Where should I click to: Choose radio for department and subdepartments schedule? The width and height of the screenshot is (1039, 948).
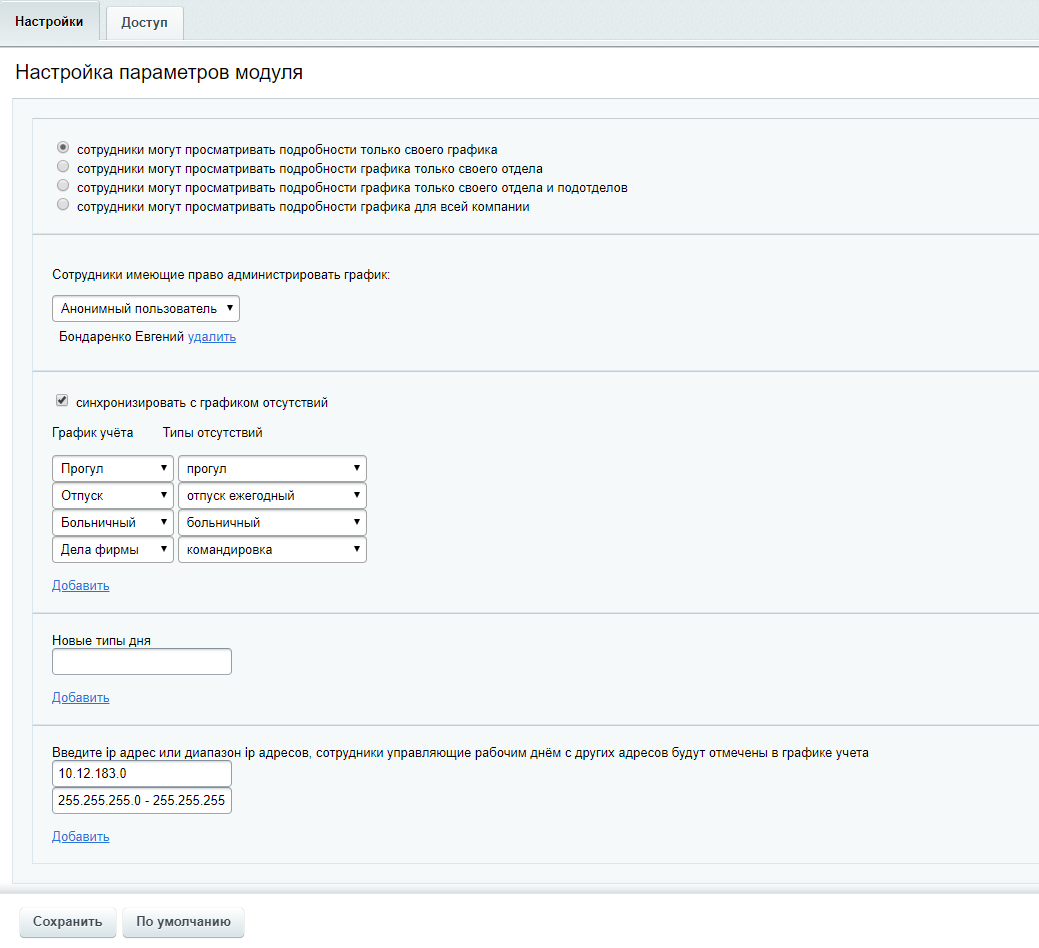63,186
